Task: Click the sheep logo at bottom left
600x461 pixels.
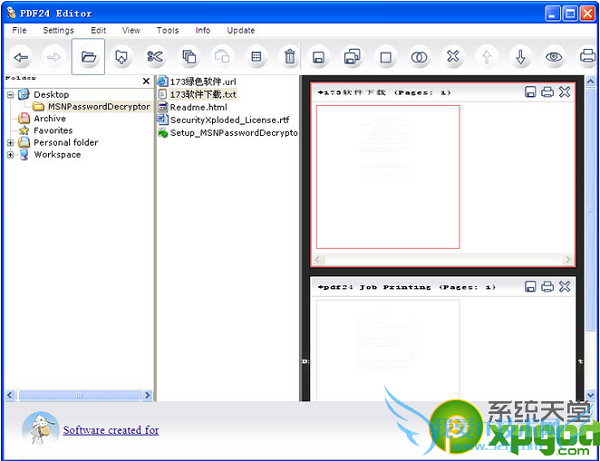Action: pyautogui.click(x=40, y=429)
